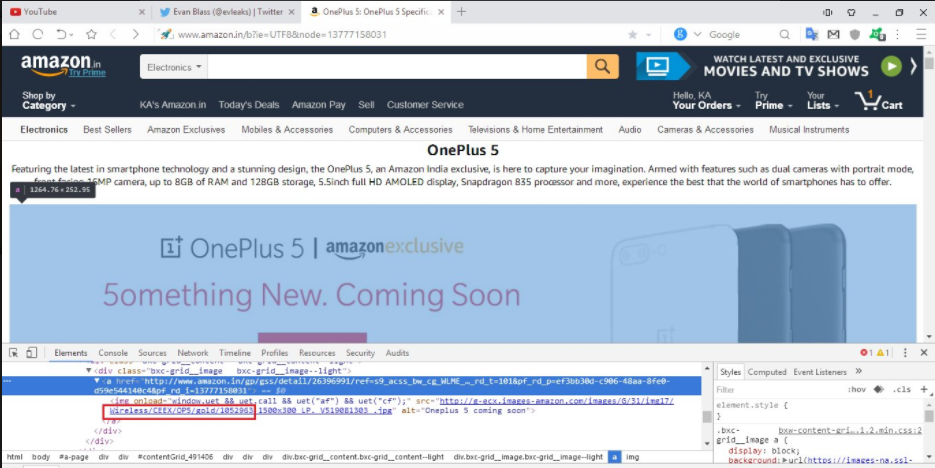Open the Try Prime dropdown

tap(773, 100)
